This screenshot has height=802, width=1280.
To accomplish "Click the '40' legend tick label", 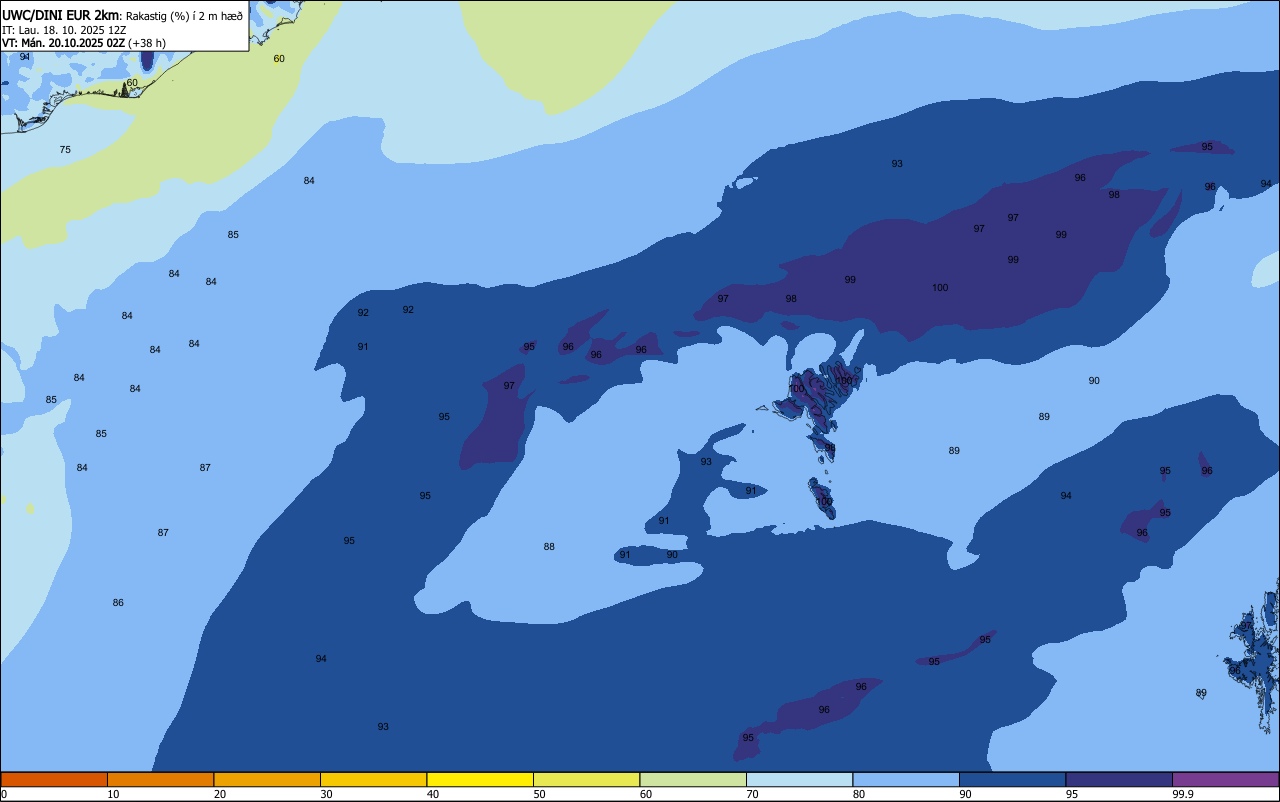I will [434, 794].
